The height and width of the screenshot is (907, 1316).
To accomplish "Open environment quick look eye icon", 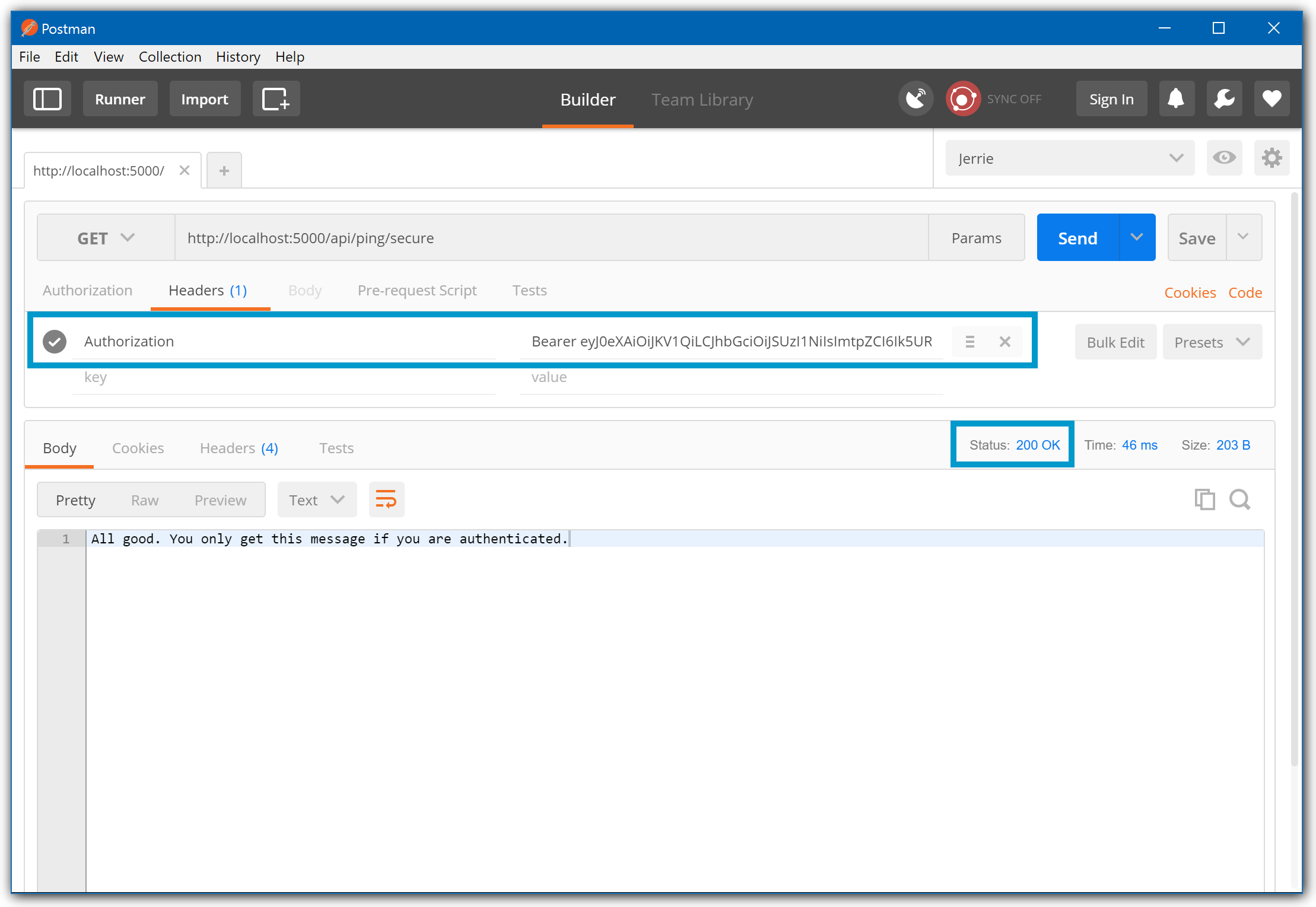I will click(x=1224, y=158).
